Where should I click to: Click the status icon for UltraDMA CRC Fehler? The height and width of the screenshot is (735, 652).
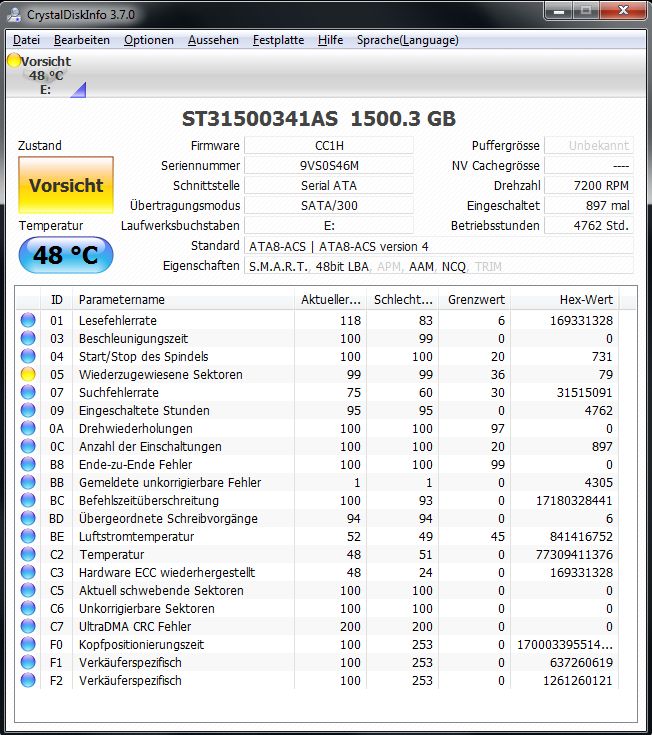28,626
